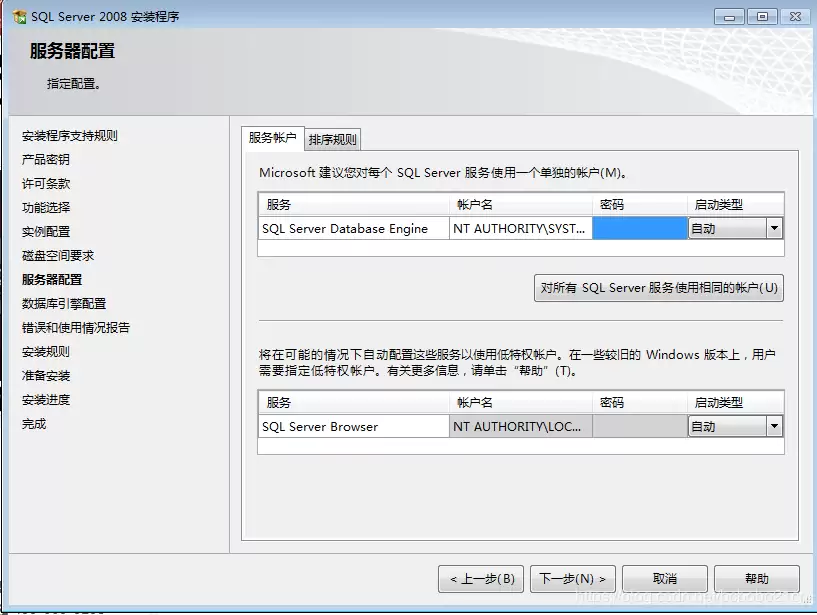
Task: Click 安装规则 step in sidebar
Action: pyautogui.click(x=46, y=351)
